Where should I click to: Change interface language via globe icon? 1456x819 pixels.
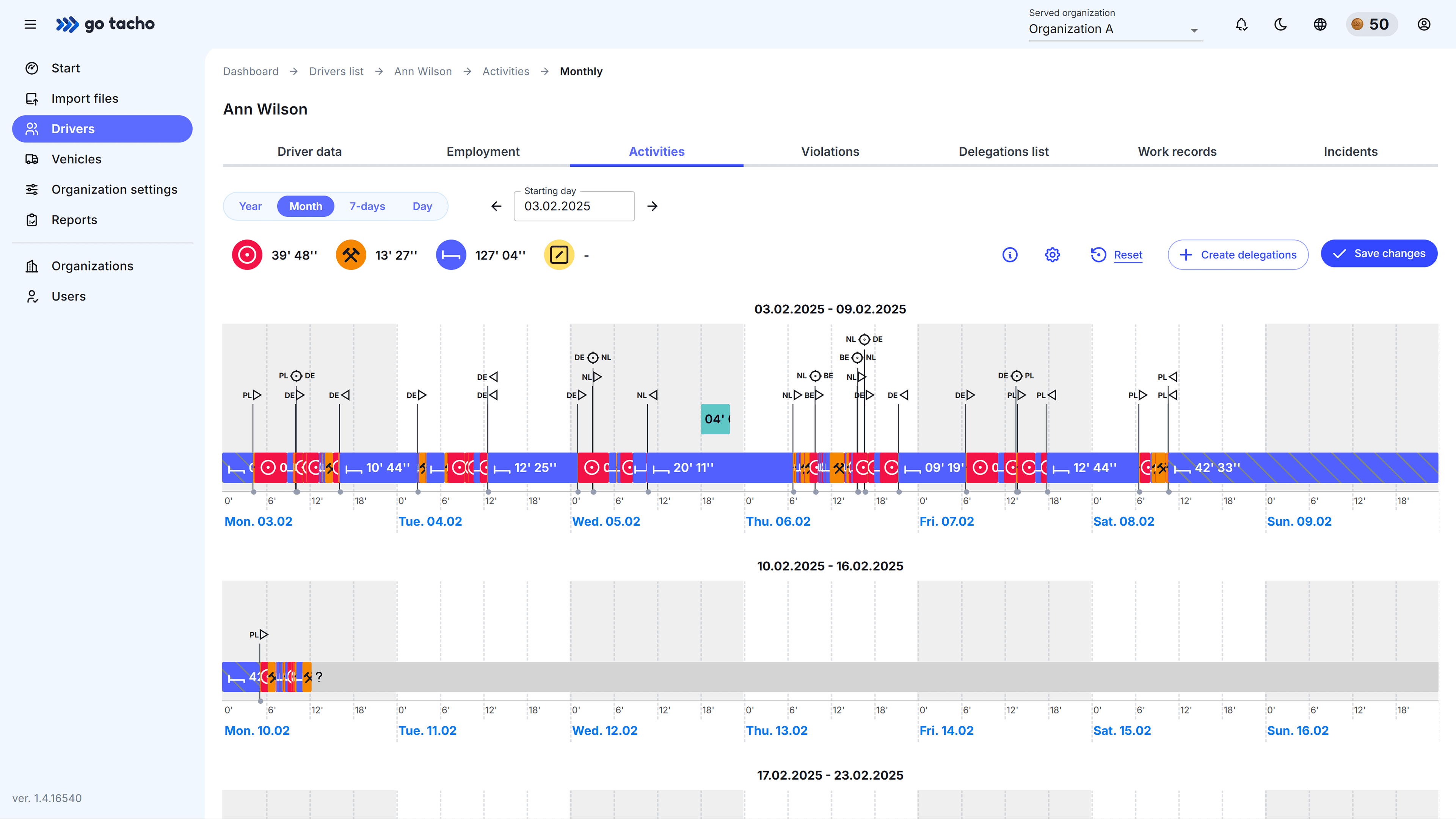point(1320,24)
